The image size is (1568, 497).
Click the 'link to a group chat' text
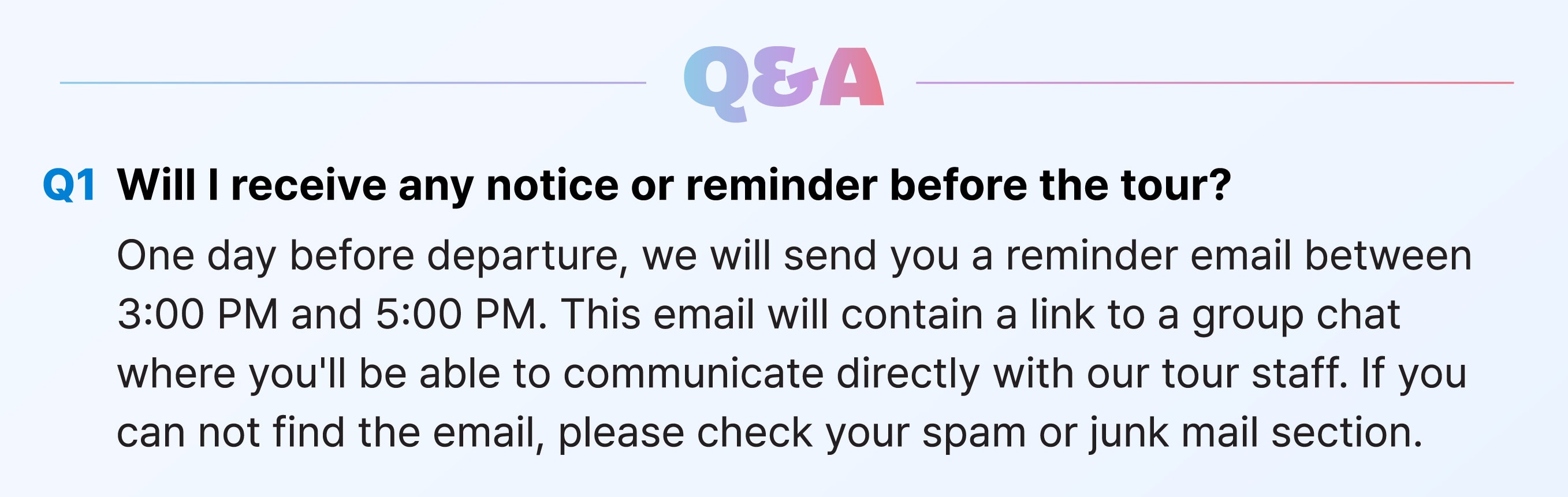[1215, 315]
